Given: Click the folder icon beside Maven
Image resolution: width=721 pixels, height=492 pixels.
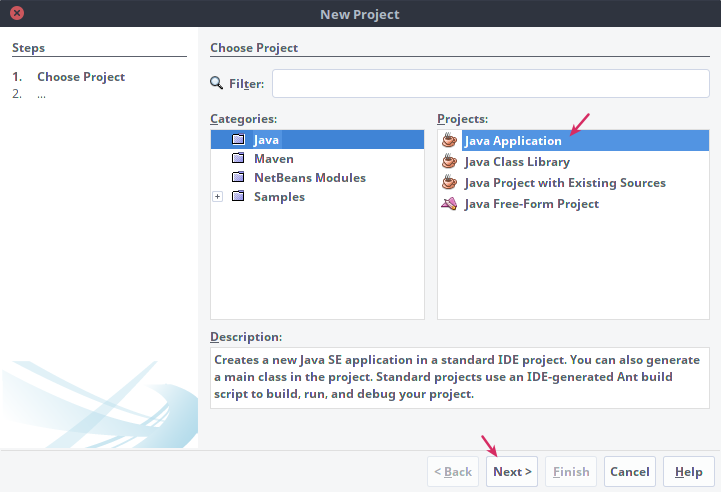Looking at the screenshot, I should pyautogui.click(x=238, y=158).
